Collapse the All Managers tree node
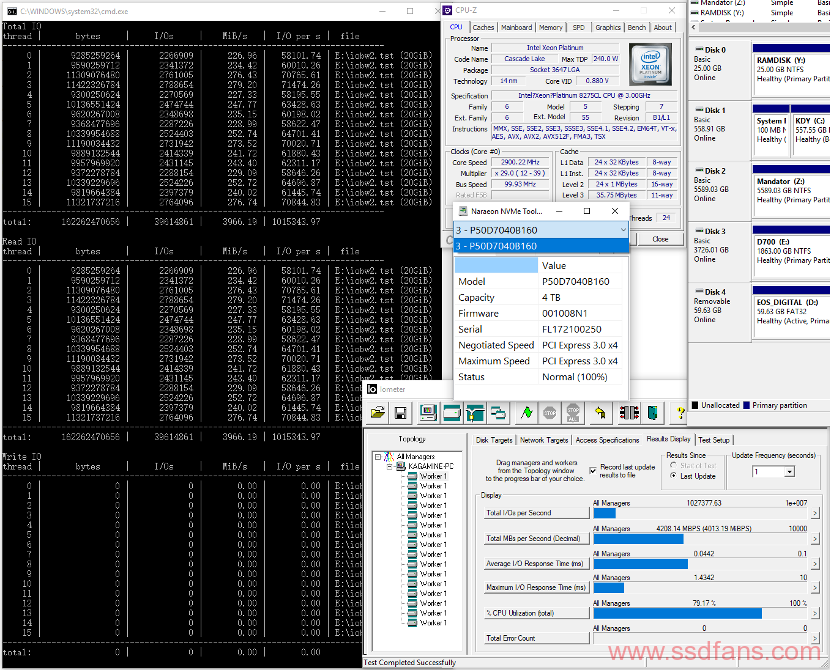The height and width of the screenshot is (670, 830). (378, 456)
